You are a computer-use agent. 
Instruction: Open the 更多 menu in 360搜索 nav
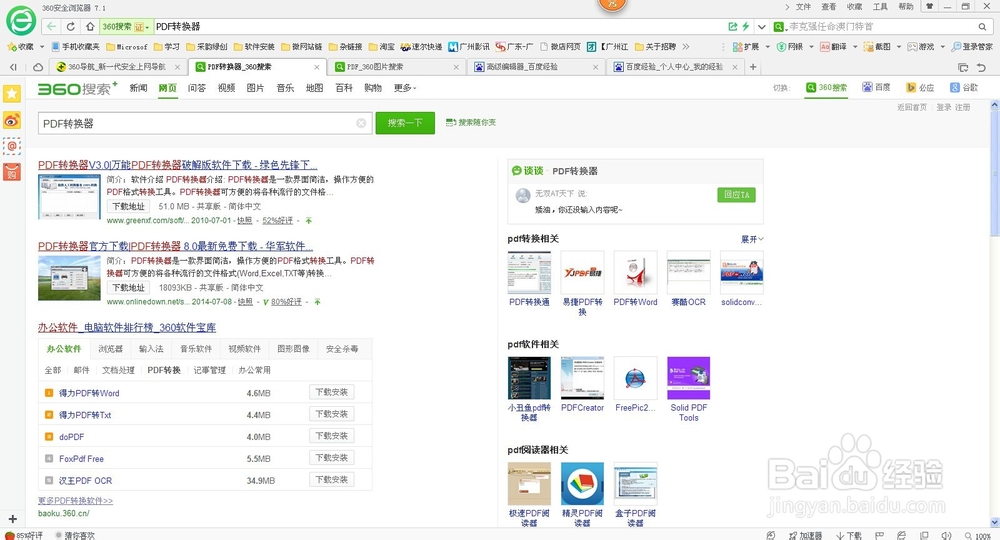coord(404,88)
